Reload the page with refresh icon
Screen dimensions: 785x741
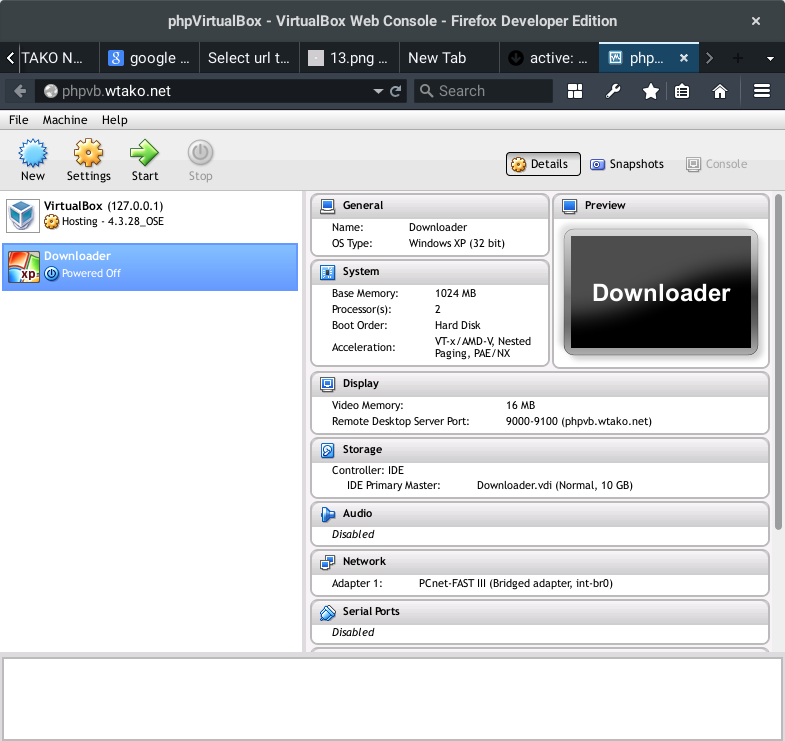(396, 91)
